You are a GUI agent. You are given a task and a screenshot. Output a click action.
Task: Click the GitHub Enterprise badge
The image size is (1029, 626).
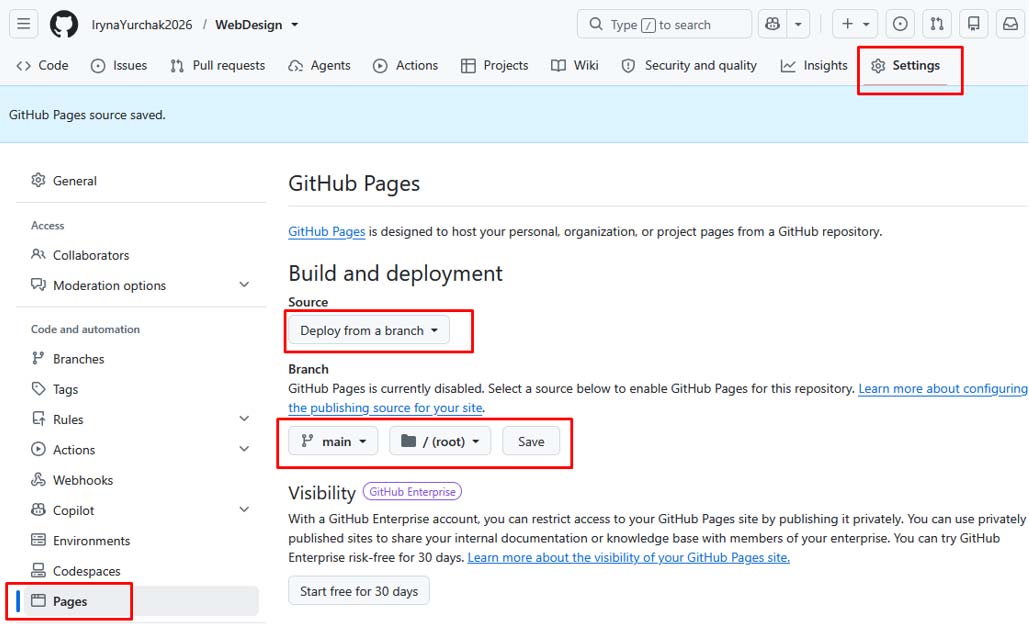click(x=412, y=491)
